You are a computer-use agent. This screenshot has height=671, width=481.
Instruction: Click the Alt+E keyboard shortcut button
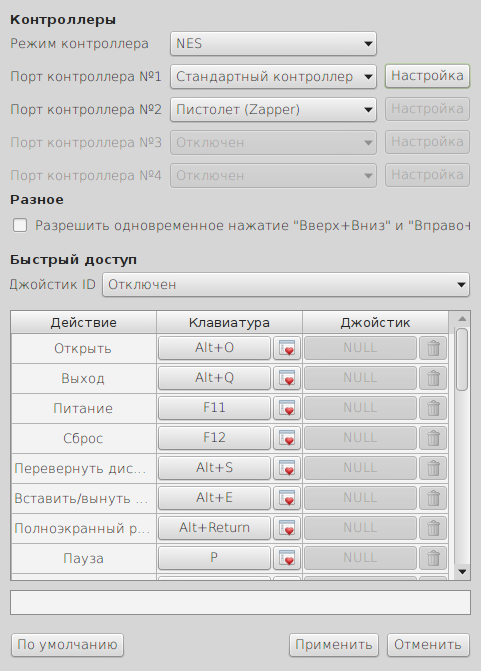[214, 498]
